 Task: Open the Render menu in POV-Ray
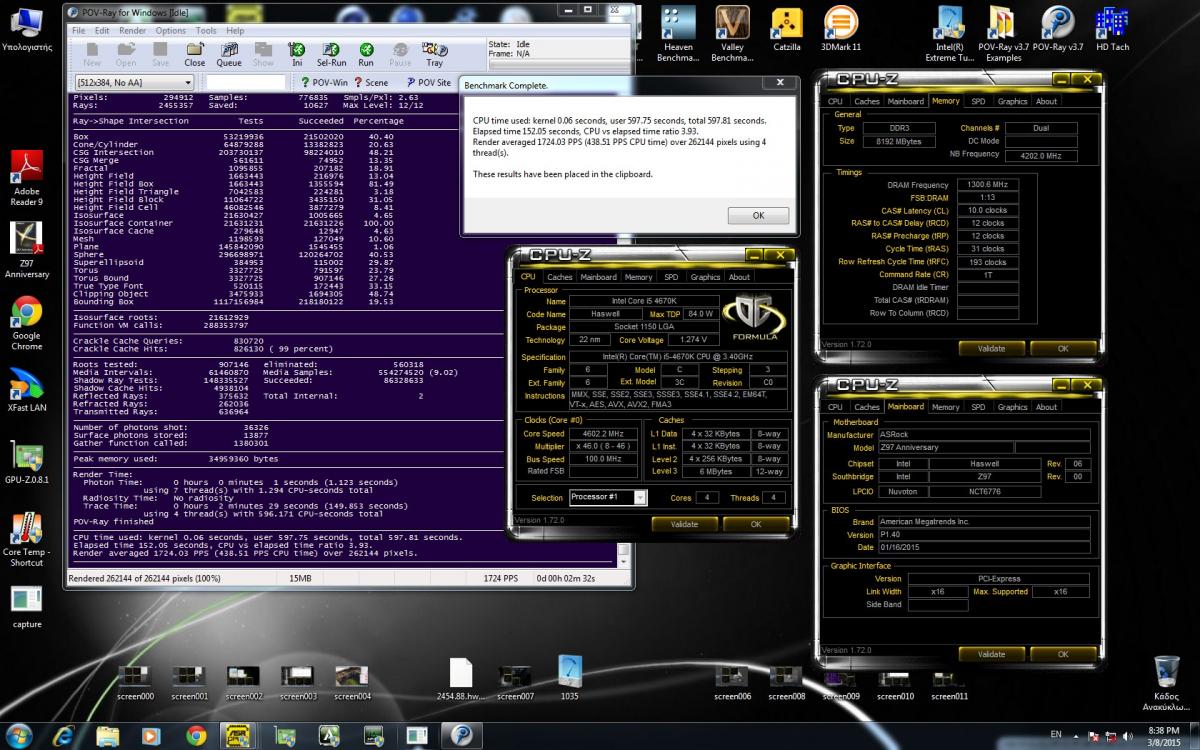133,30
